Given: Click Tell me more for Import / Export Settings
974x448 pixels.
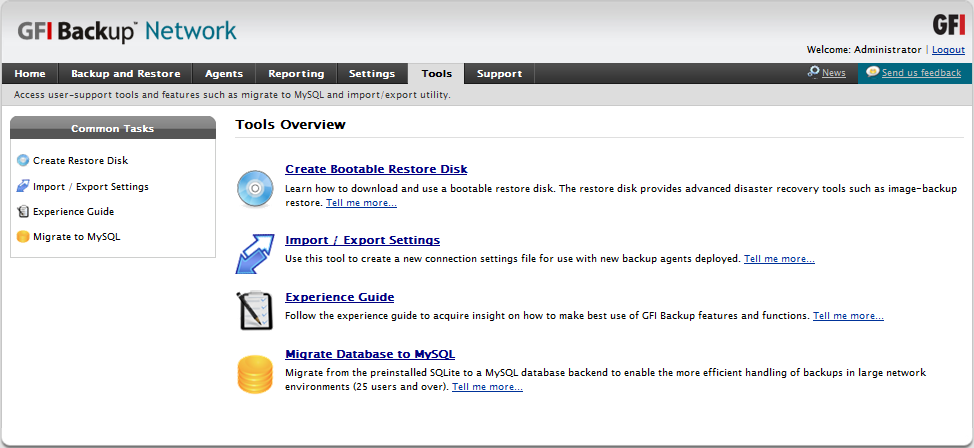Looking at the screenshot, I should tap(779, 258).
